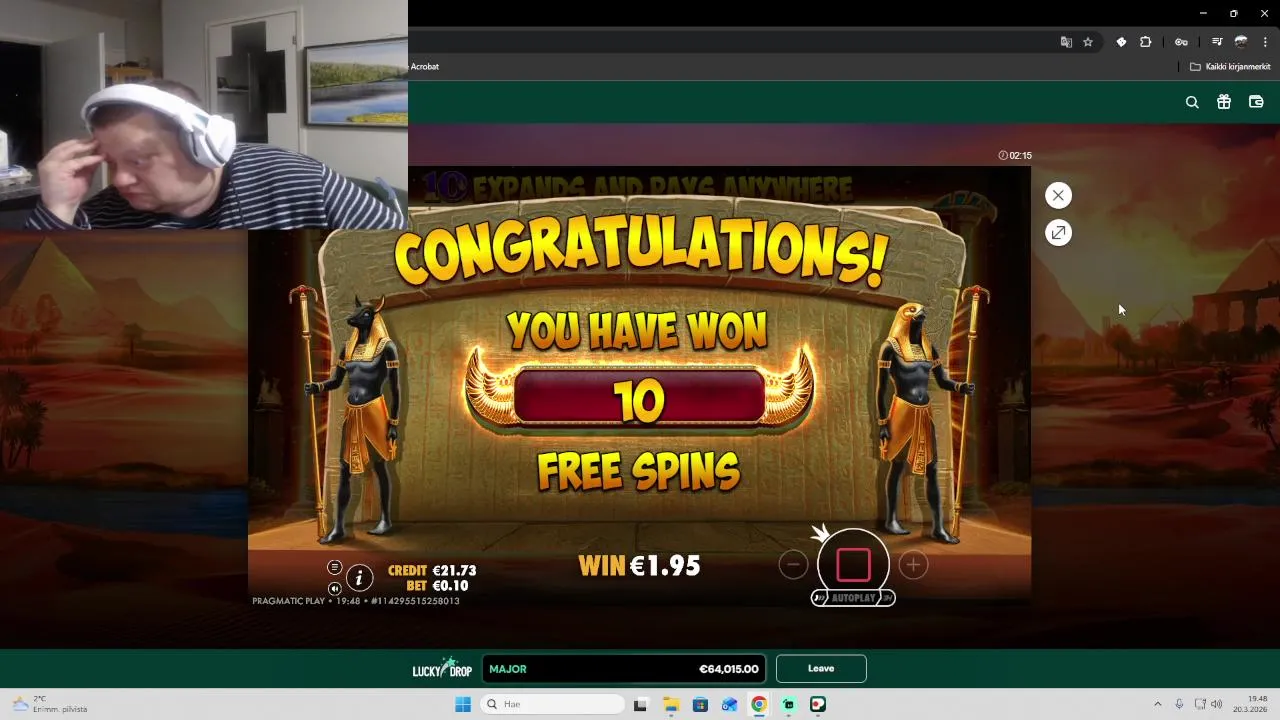The width and height of the screenshot is (1280, 720).
Task: Open File Explorer from the taskbar
Action: (x=671, y=704)
